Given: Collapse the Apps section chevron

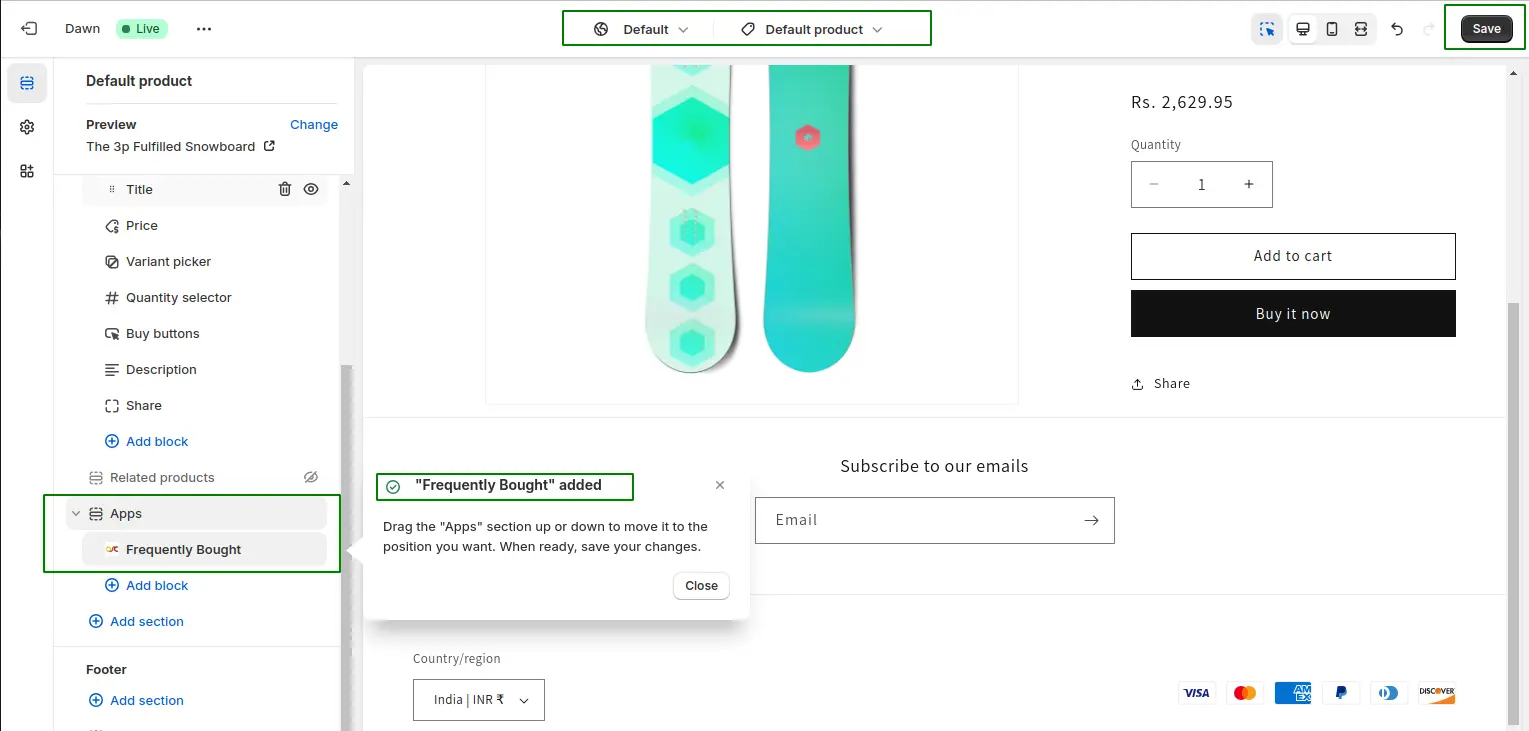Looking at the screenshot, I should click(76, 514).
